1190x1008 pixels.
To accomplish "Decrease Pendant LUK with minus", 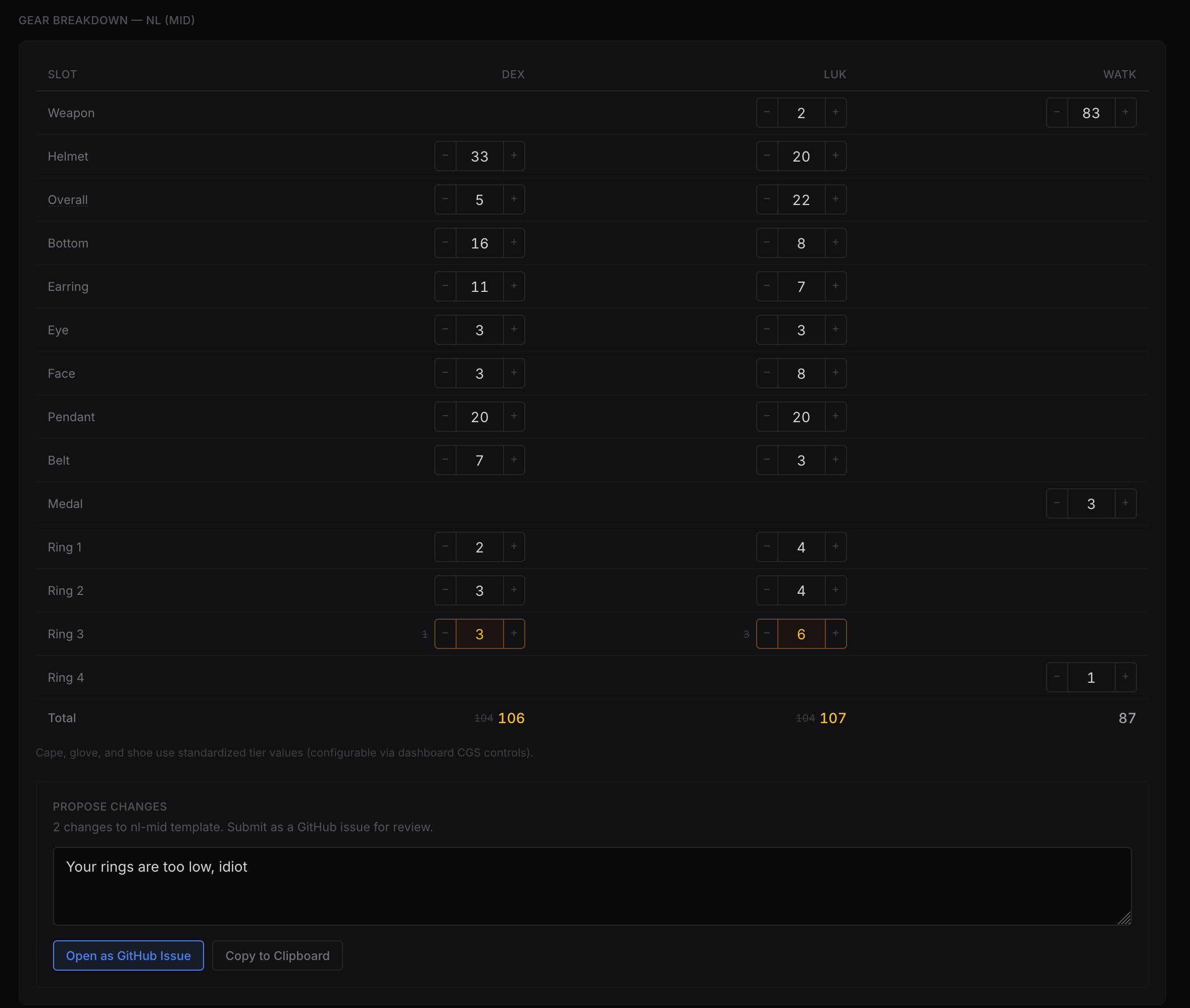I will 767,417.
